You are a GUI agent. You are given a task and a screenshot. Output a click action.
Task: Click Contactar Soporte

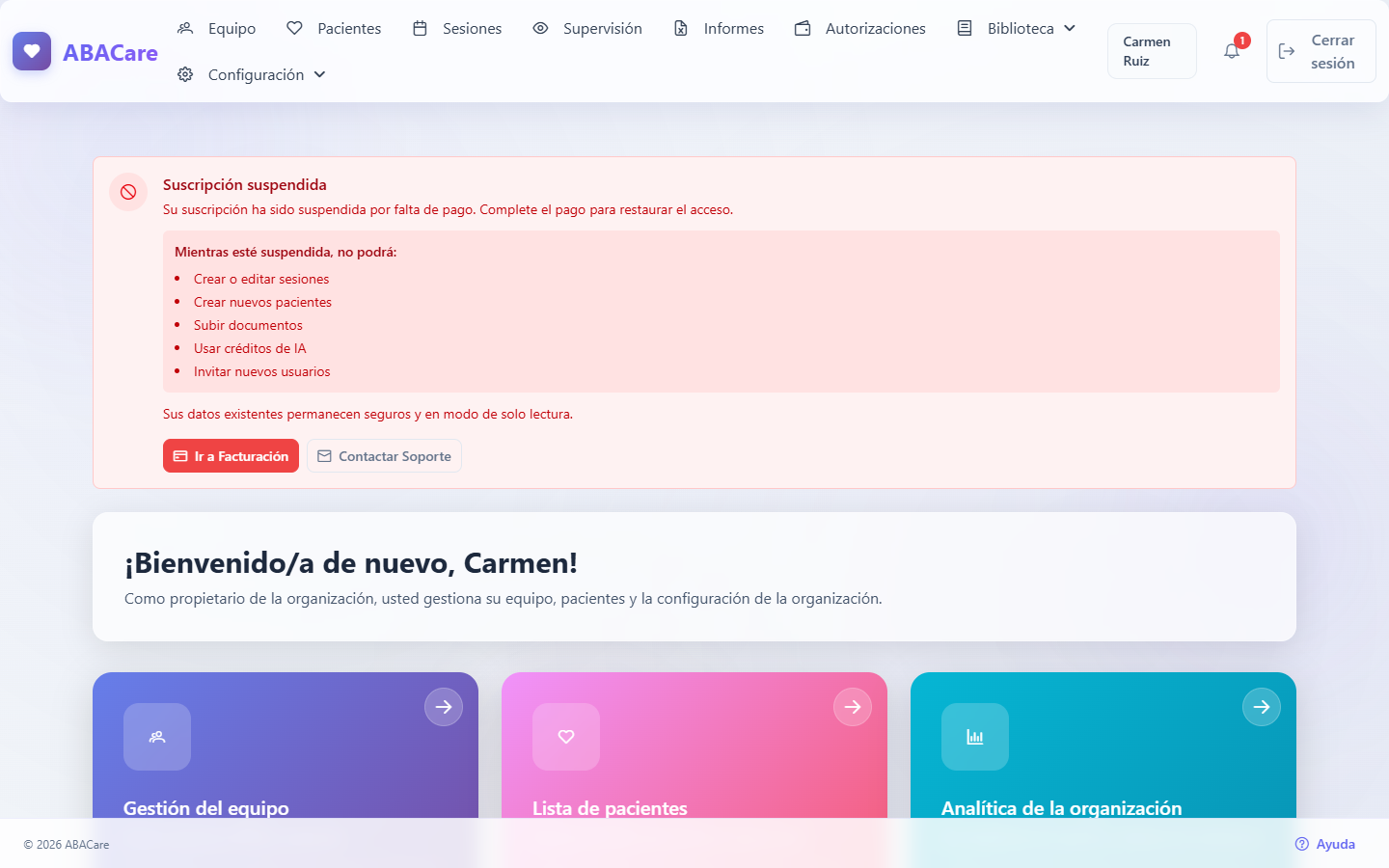click(384, 456)
